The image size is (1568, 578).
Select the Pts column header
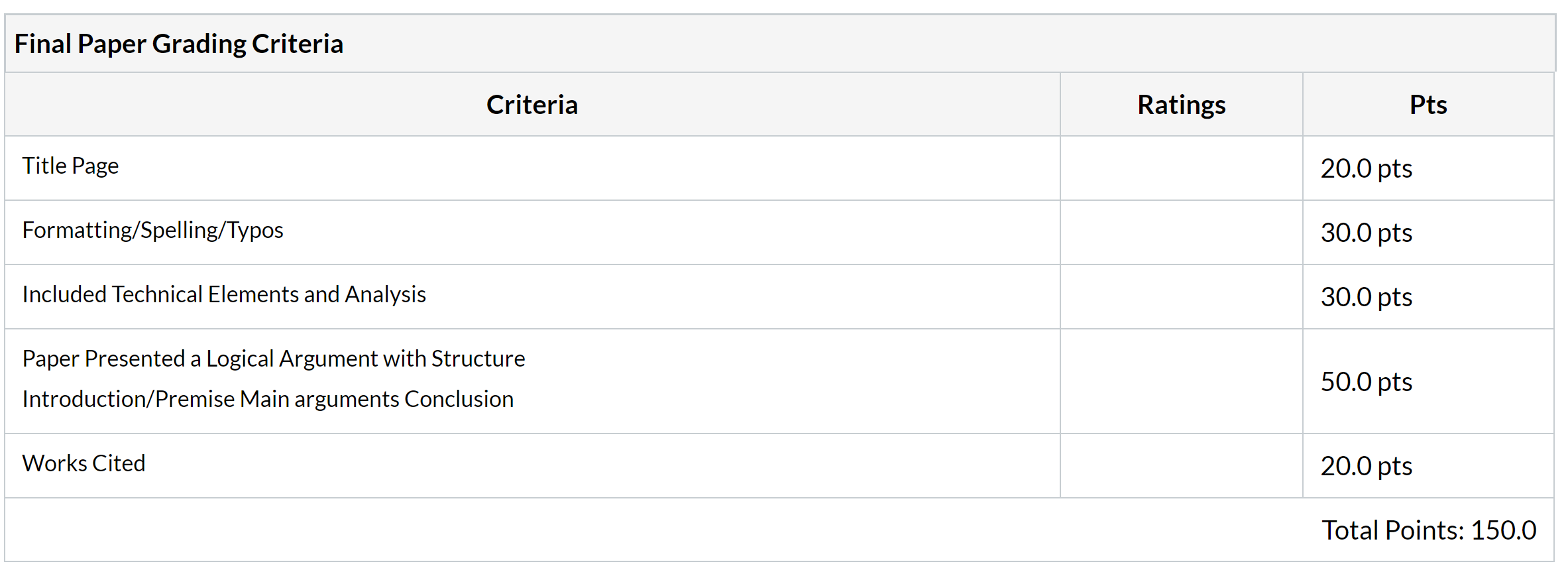coord(1428,105)
